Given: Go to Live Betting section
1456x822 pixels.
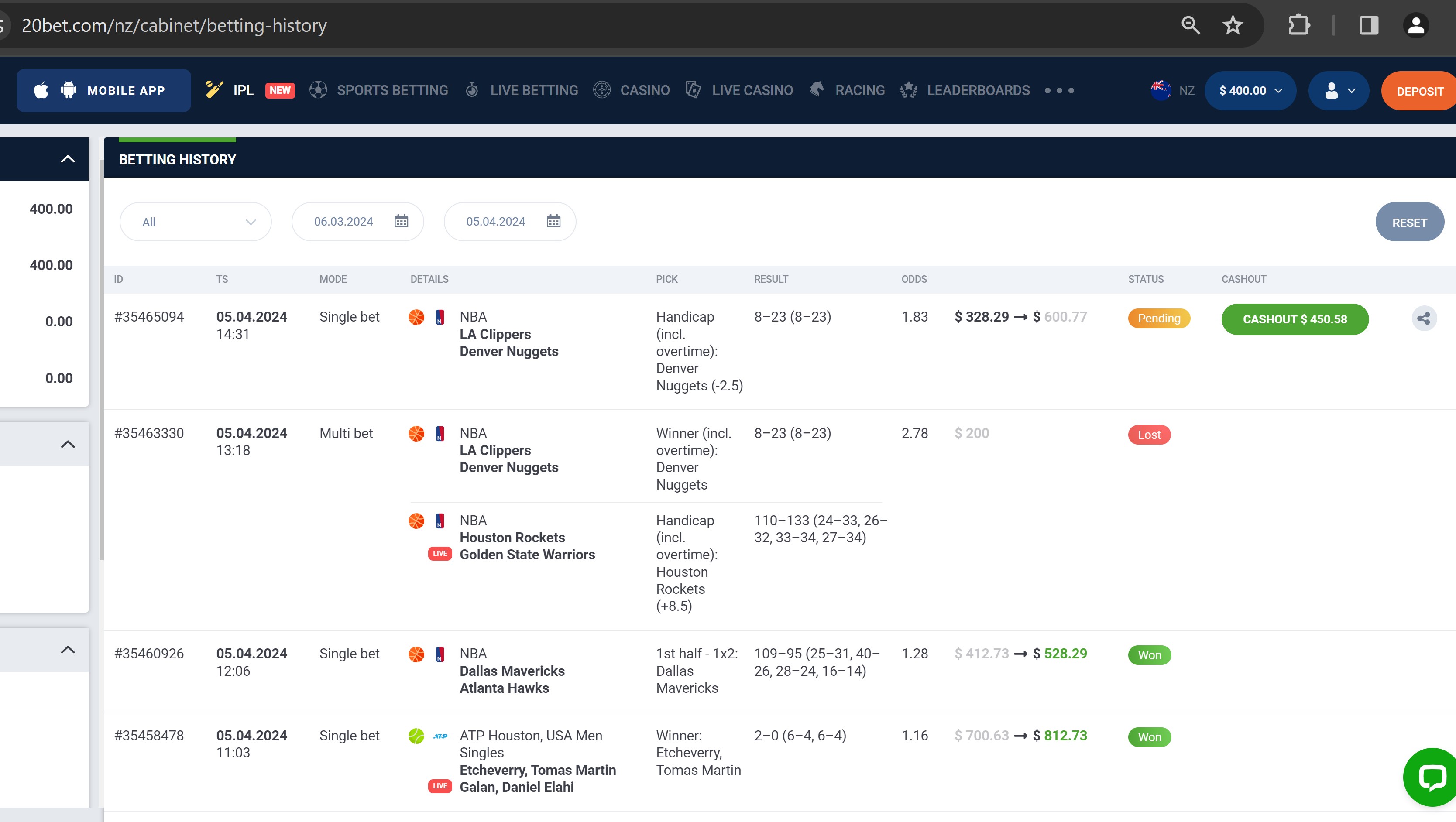Looking at the screenshot, I should pos(534,90).
